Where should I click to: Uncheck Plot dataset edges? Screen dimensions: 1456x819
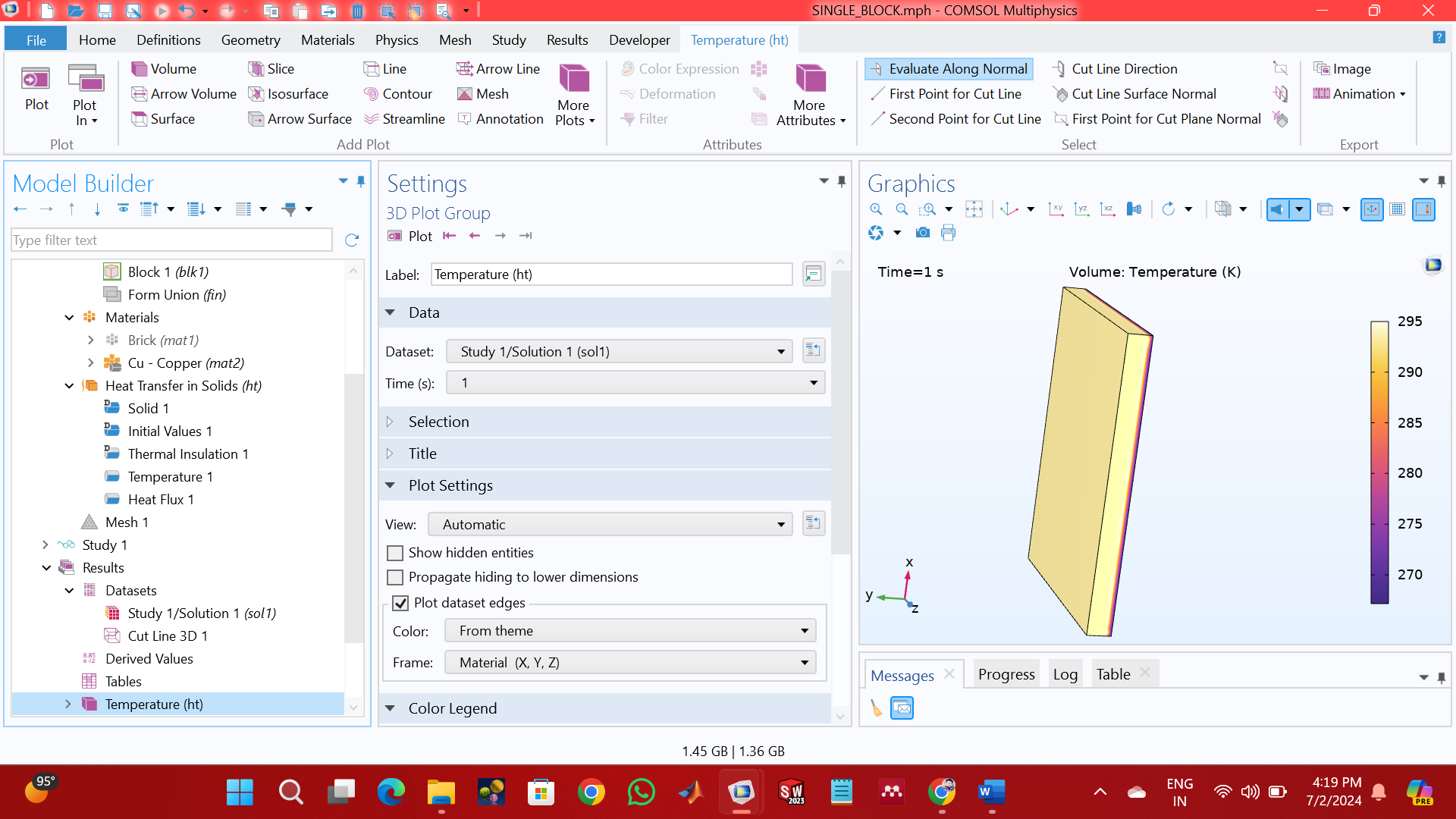point(400,603)
